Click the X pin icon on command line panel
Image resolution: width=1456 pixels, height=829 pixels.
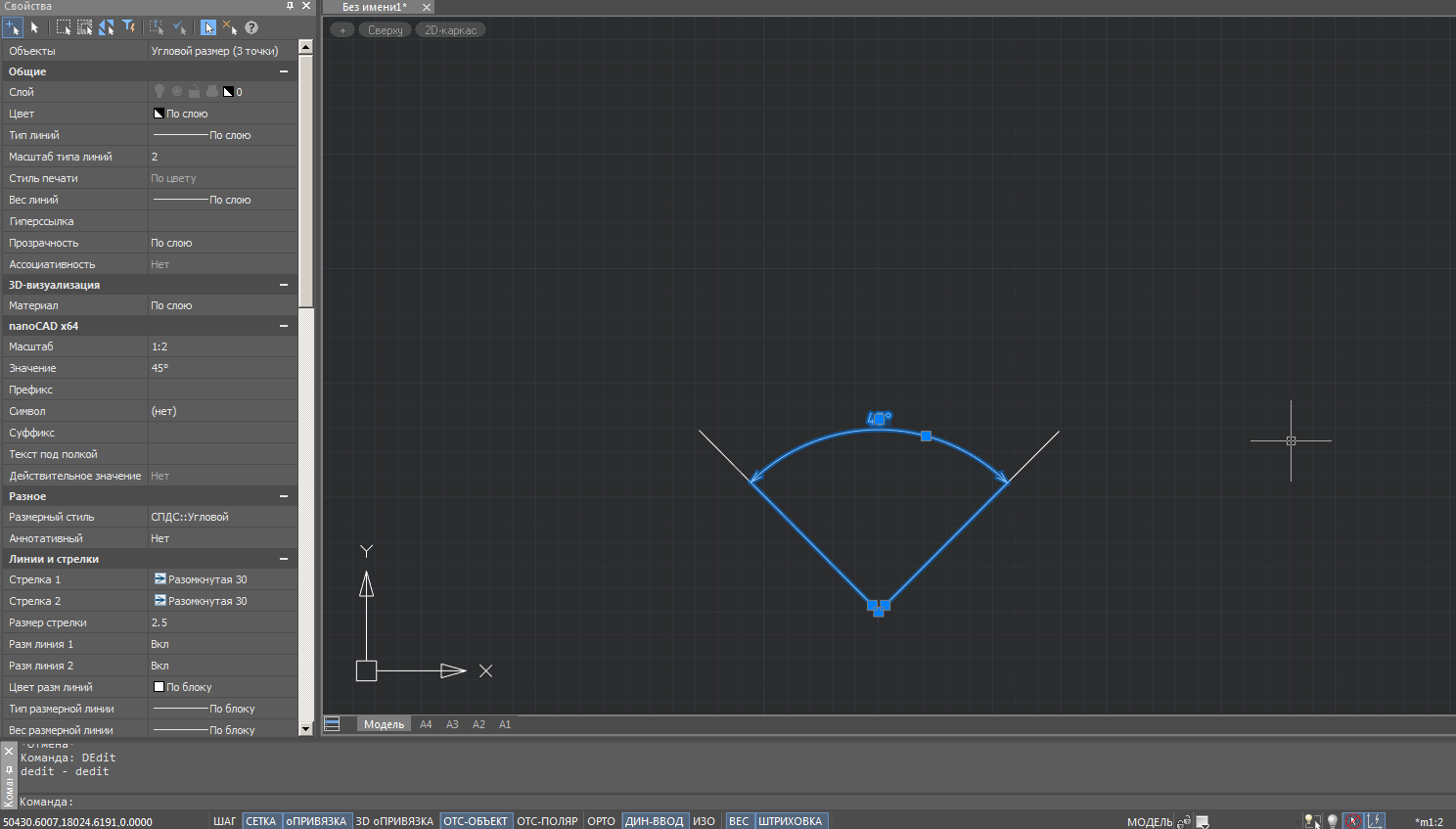click(9, 752)
